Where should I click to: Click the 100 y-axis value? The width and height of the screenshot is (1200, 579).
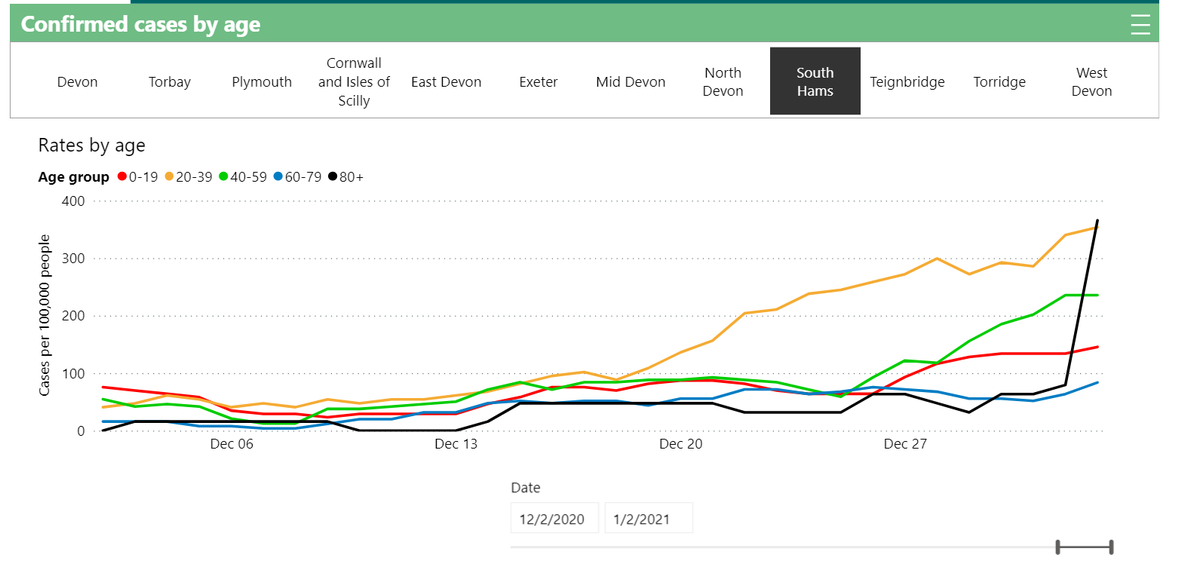[74, 374]
